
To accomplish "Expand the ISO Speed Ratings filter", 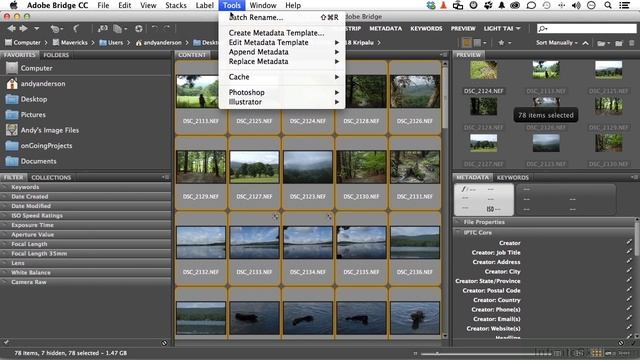I will 86,216.
